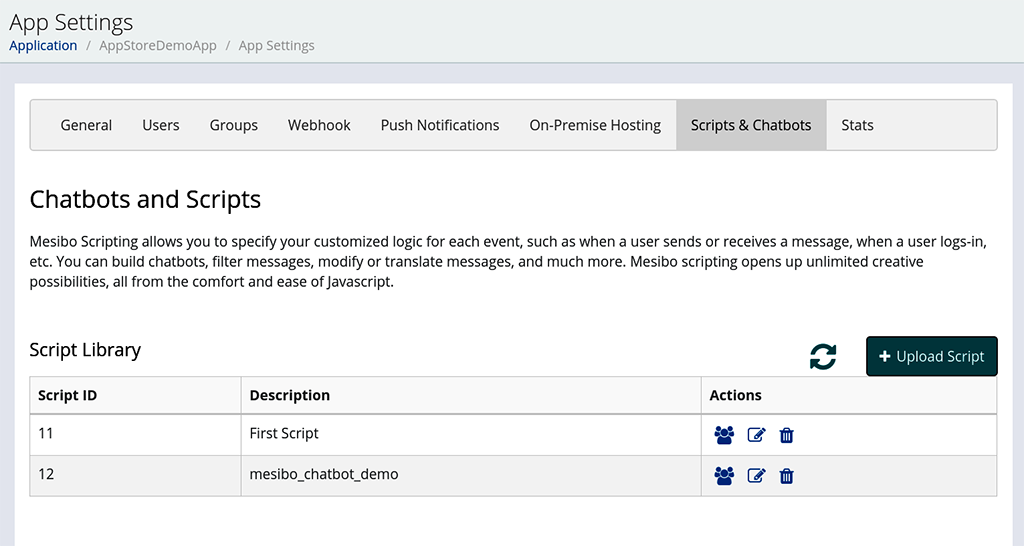Screen dimensions: 1024x546
Task: Edit the First Script entry
Action: coord(756,435)
